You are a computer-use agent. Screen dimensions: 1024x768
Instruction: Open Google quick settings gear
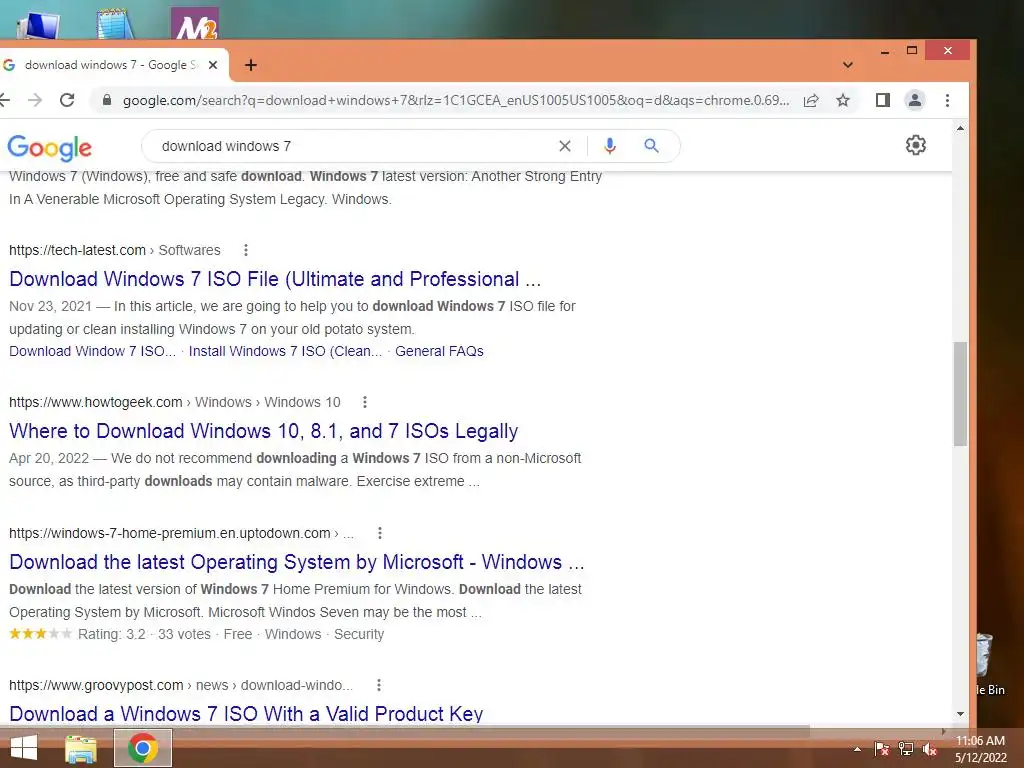(x=916, y=145)
